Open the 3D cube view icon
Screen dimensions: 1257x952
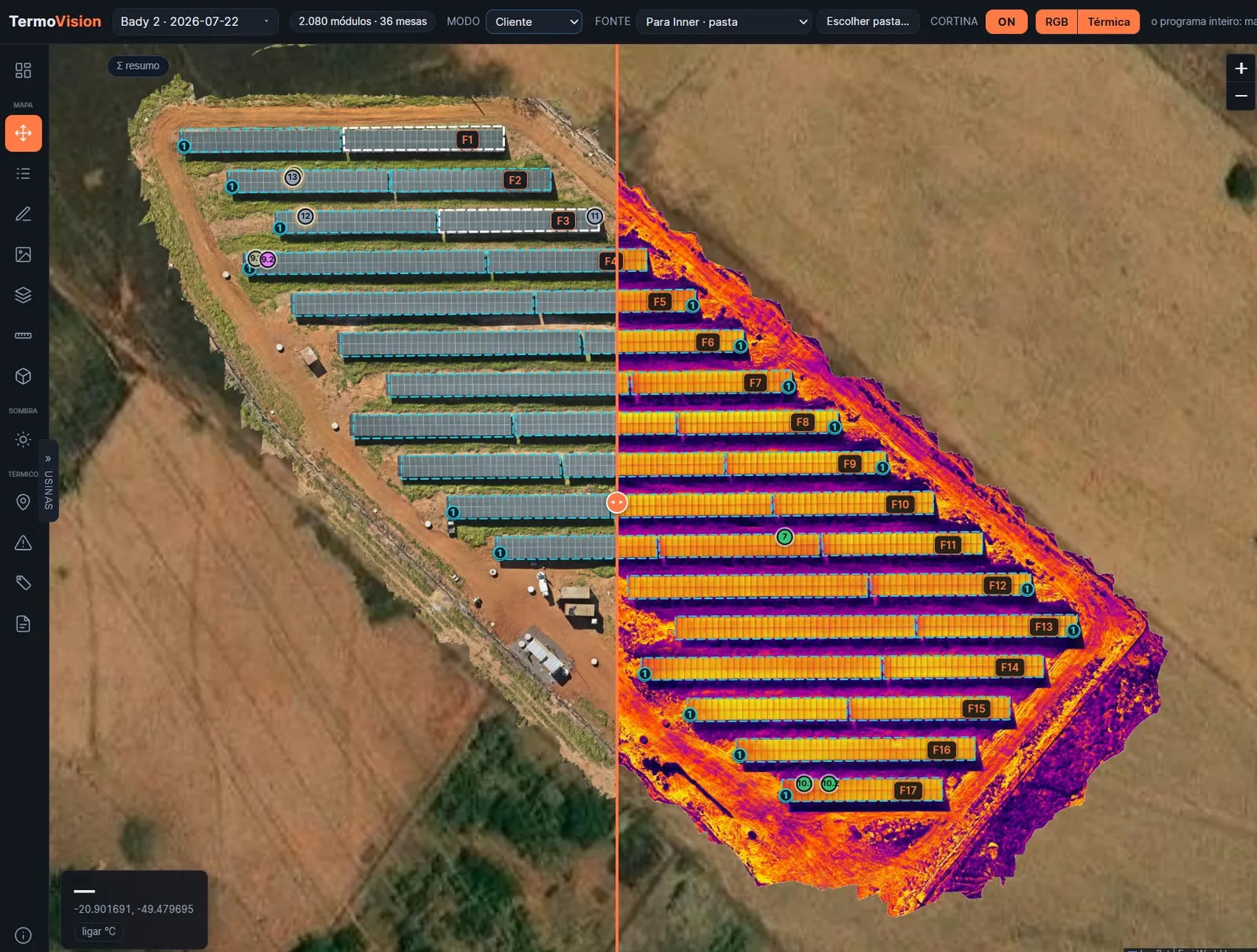(x=23, y=376)
